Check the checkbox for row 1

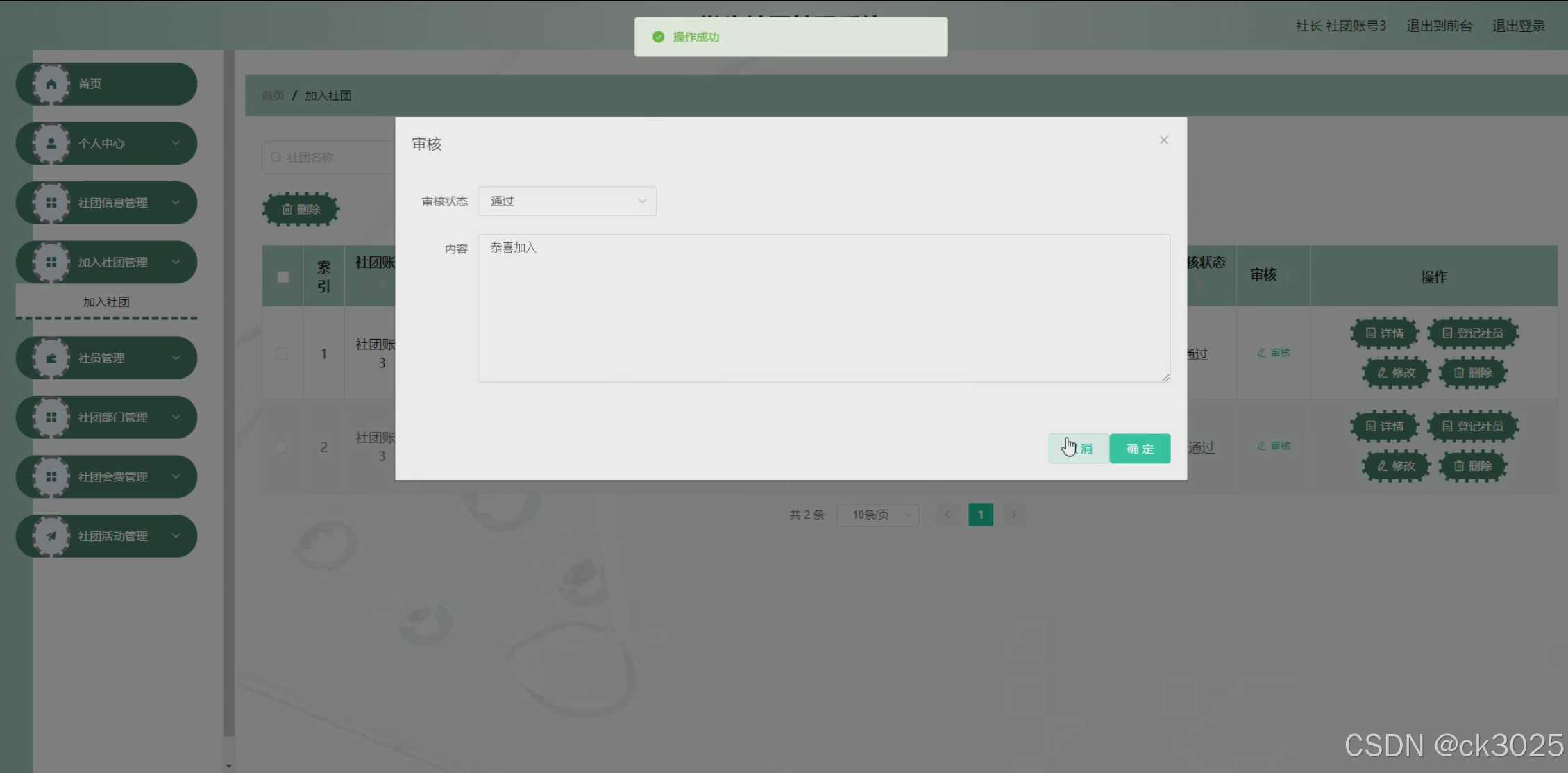click(281, 354)
